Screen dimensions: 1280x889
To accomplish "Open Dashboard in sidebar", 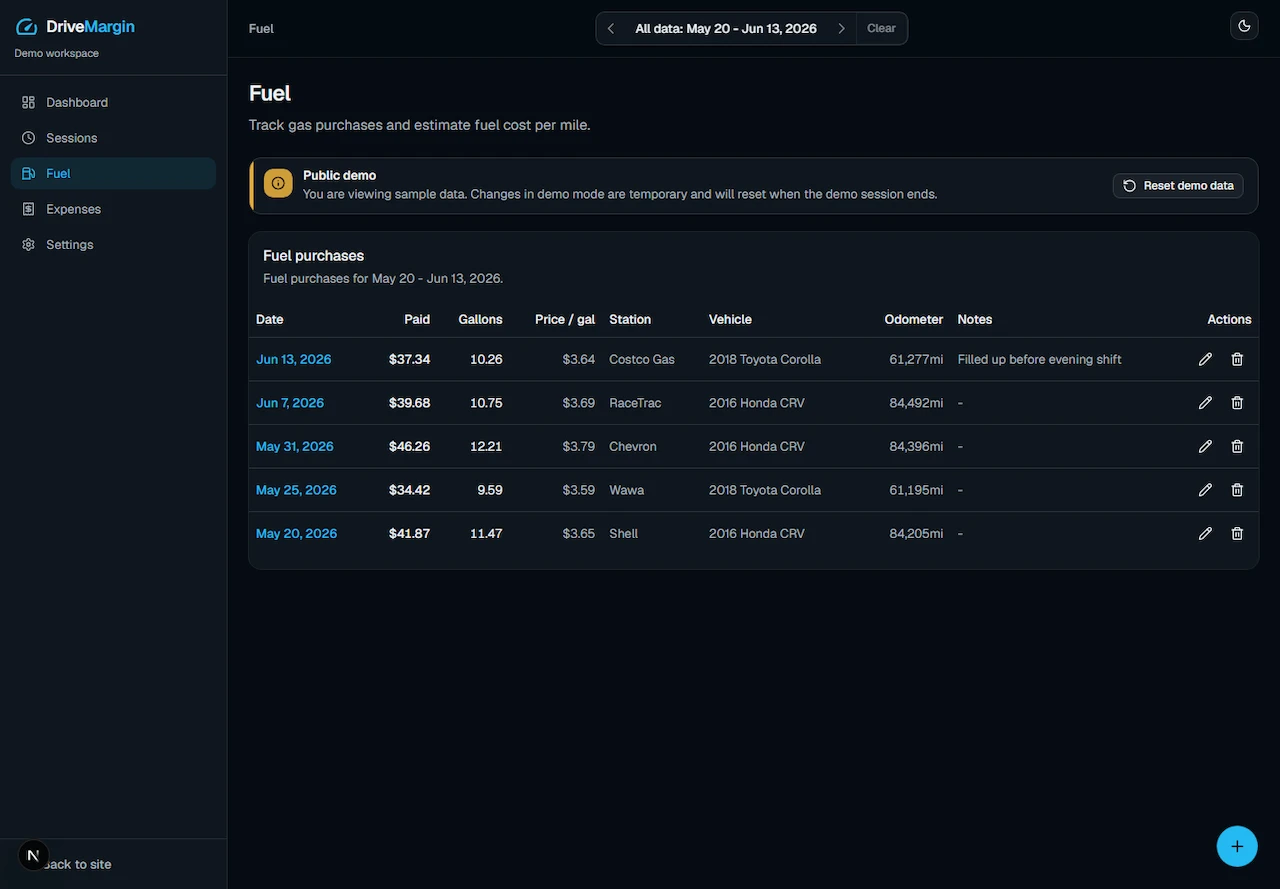I will pyautogui.click(x=113, y=102).
